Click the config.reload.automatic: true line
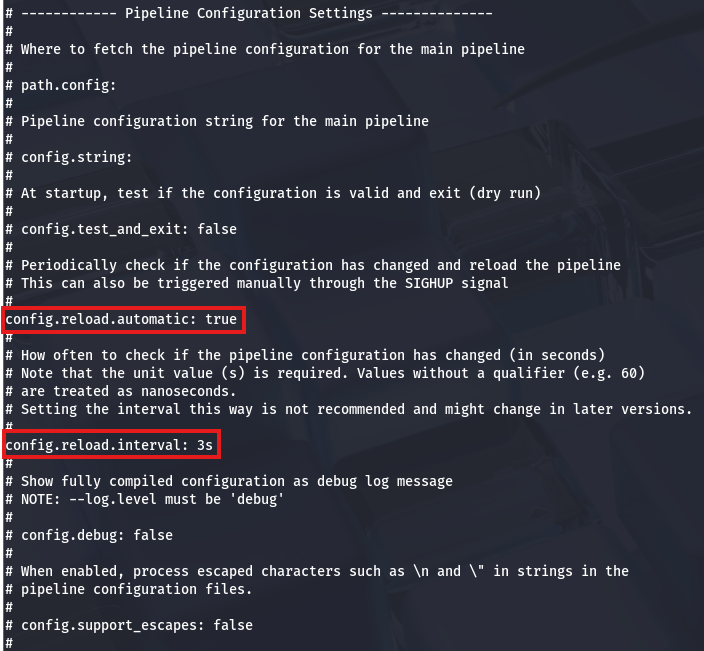The image size is (704, 651). [121, 319]
